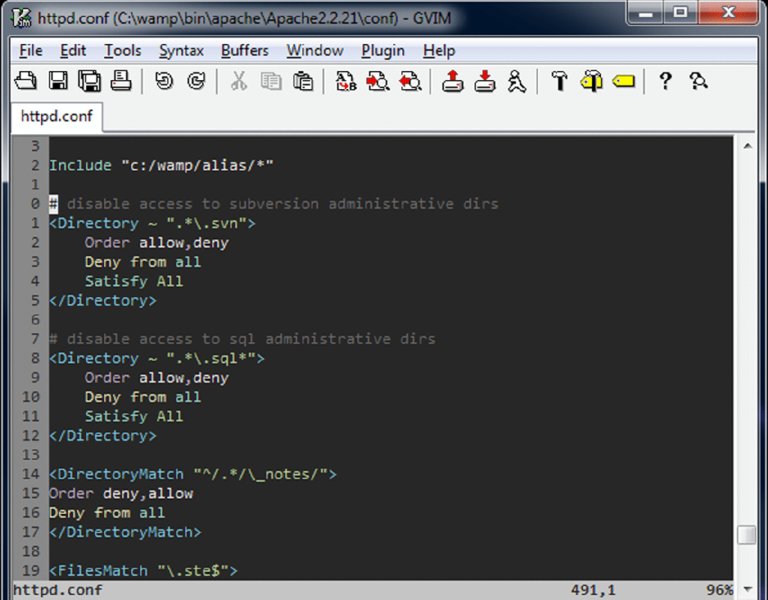Viewport: 768px width, 600px height.
Task: Open Help via question mark icon
Action: 665,82
